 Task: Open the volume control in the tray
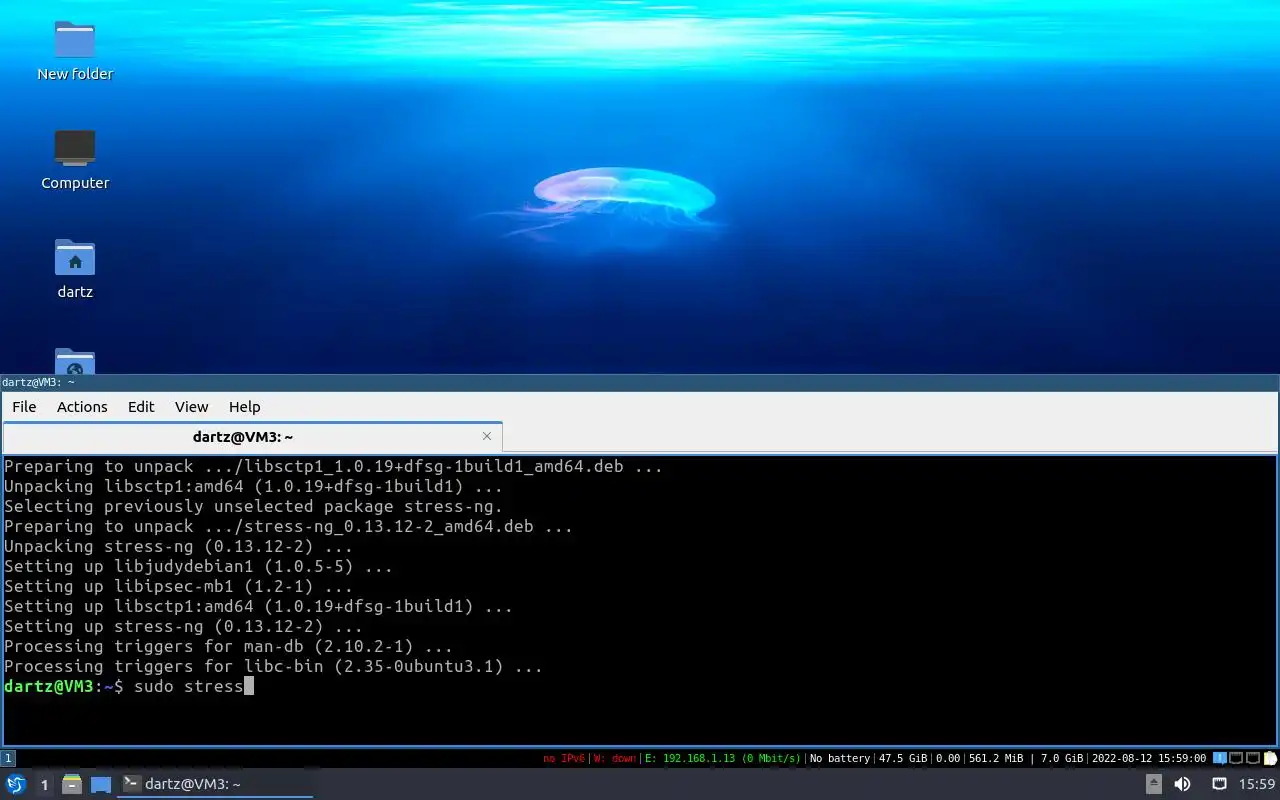(x=1182, y=784)
